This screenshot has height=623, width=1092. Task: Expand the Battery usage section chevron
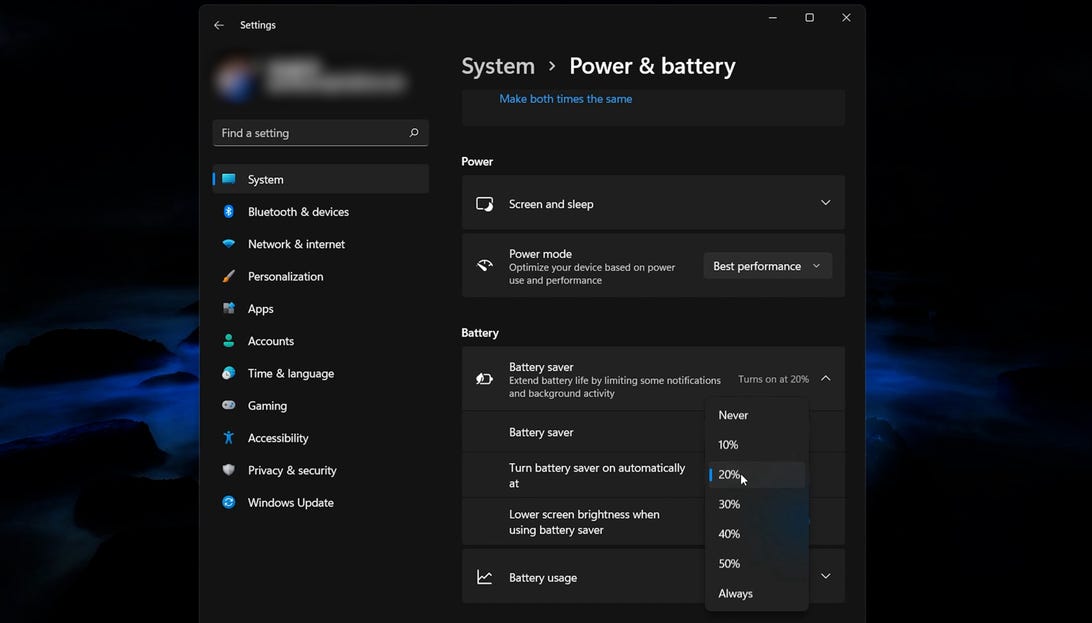click(x=825, y=576)
